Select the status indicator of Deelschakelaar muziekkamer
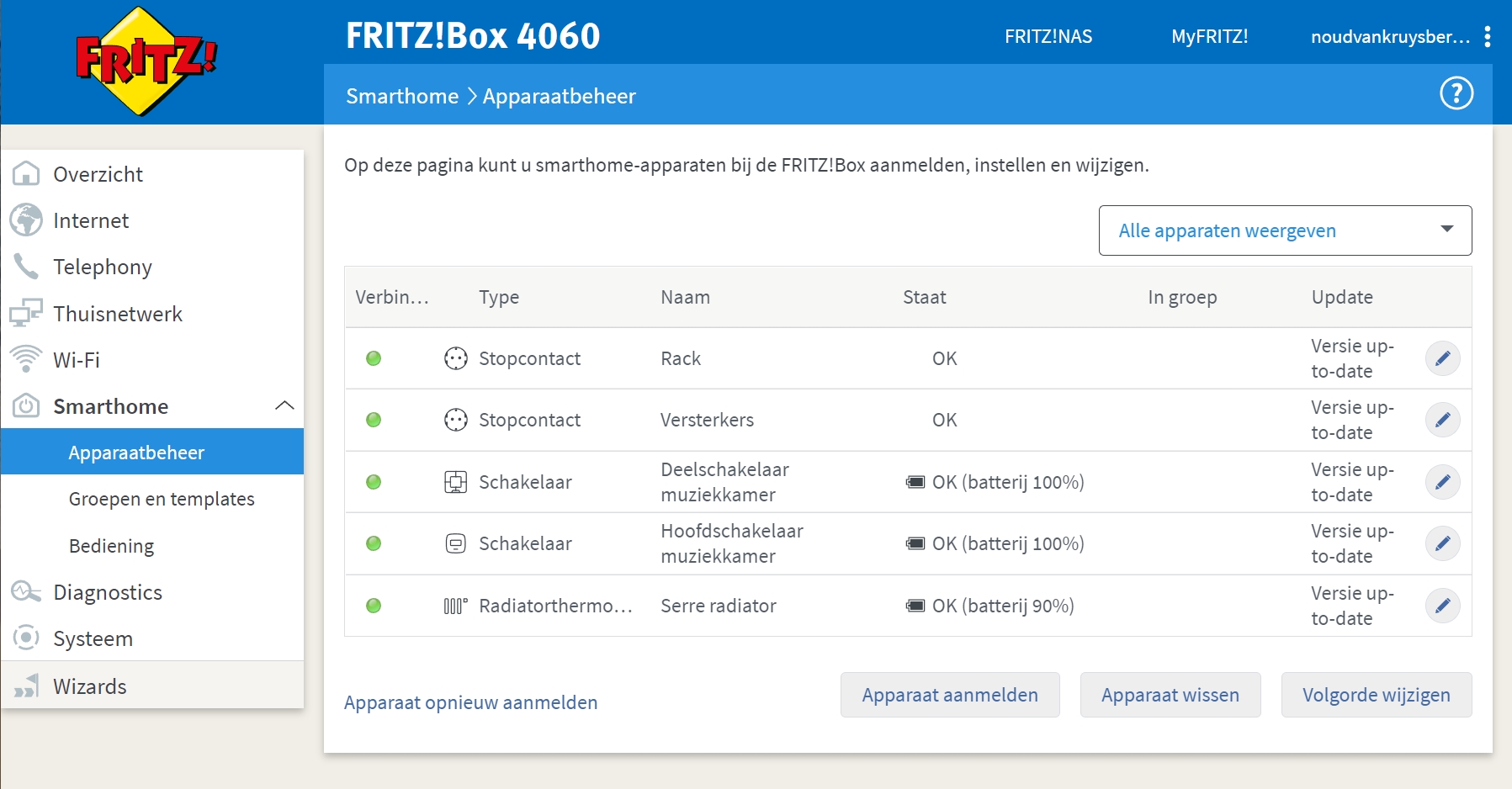 tap(374, 482)
